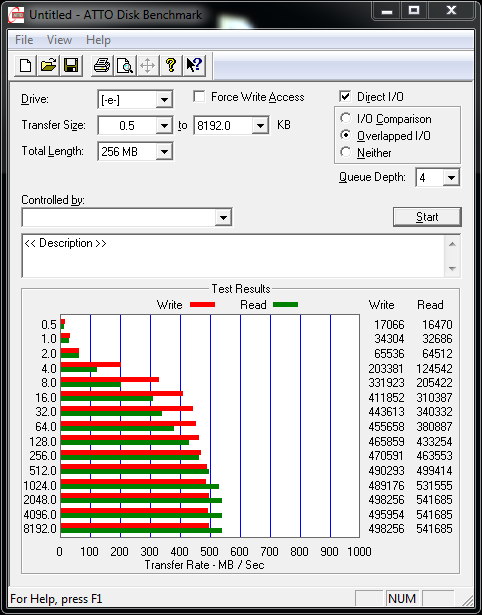482x615 pixels.
Task: Open the Transfer Size maximum 8192.0 dropdown
Action: 260,126
